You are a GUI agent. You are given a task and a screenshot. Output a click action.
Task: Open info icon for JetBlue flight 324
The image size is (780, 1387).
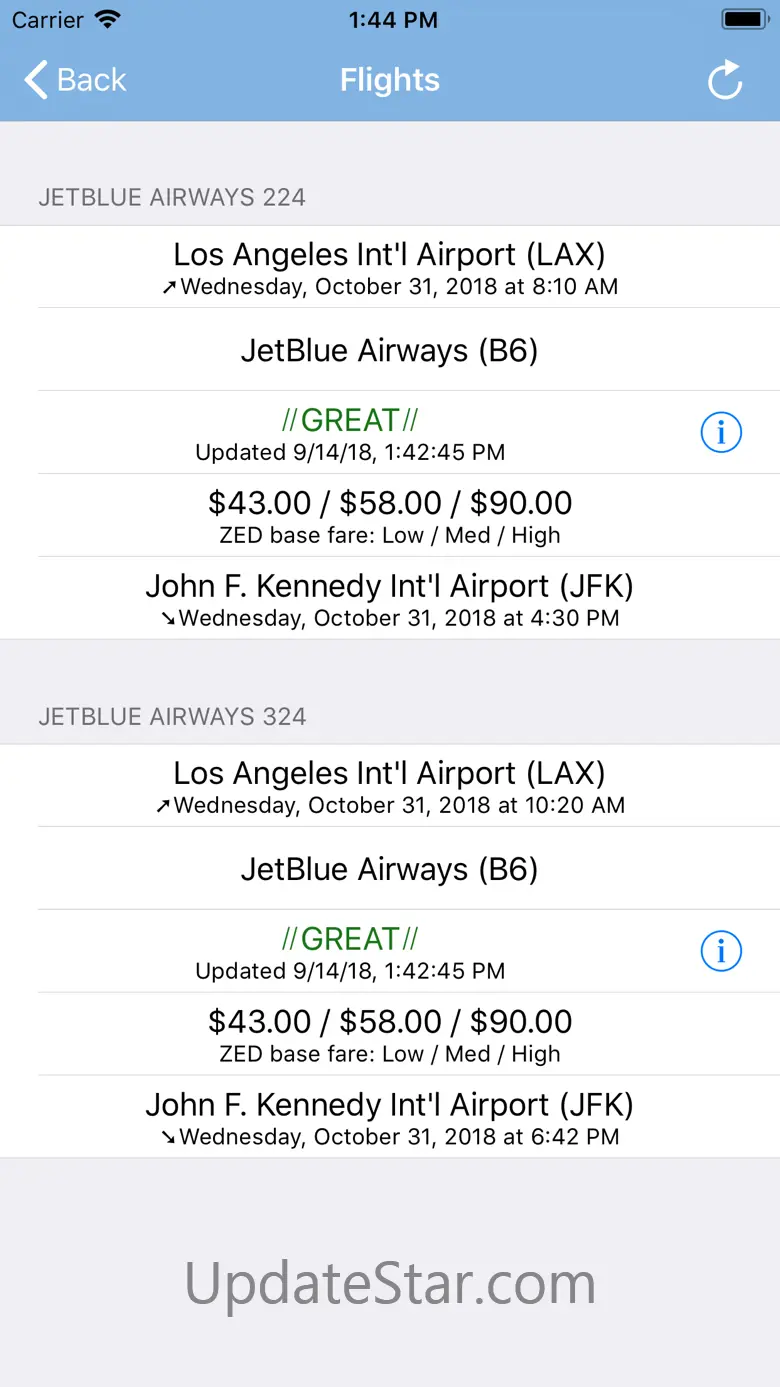721,951
